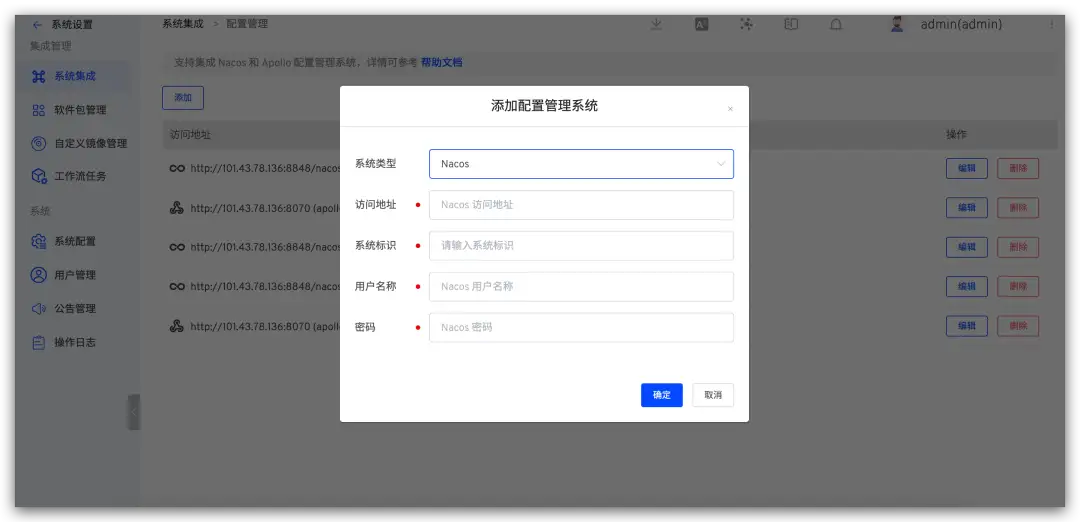Open the 系统类型 Nacos dropdown

tap(581, 164)
